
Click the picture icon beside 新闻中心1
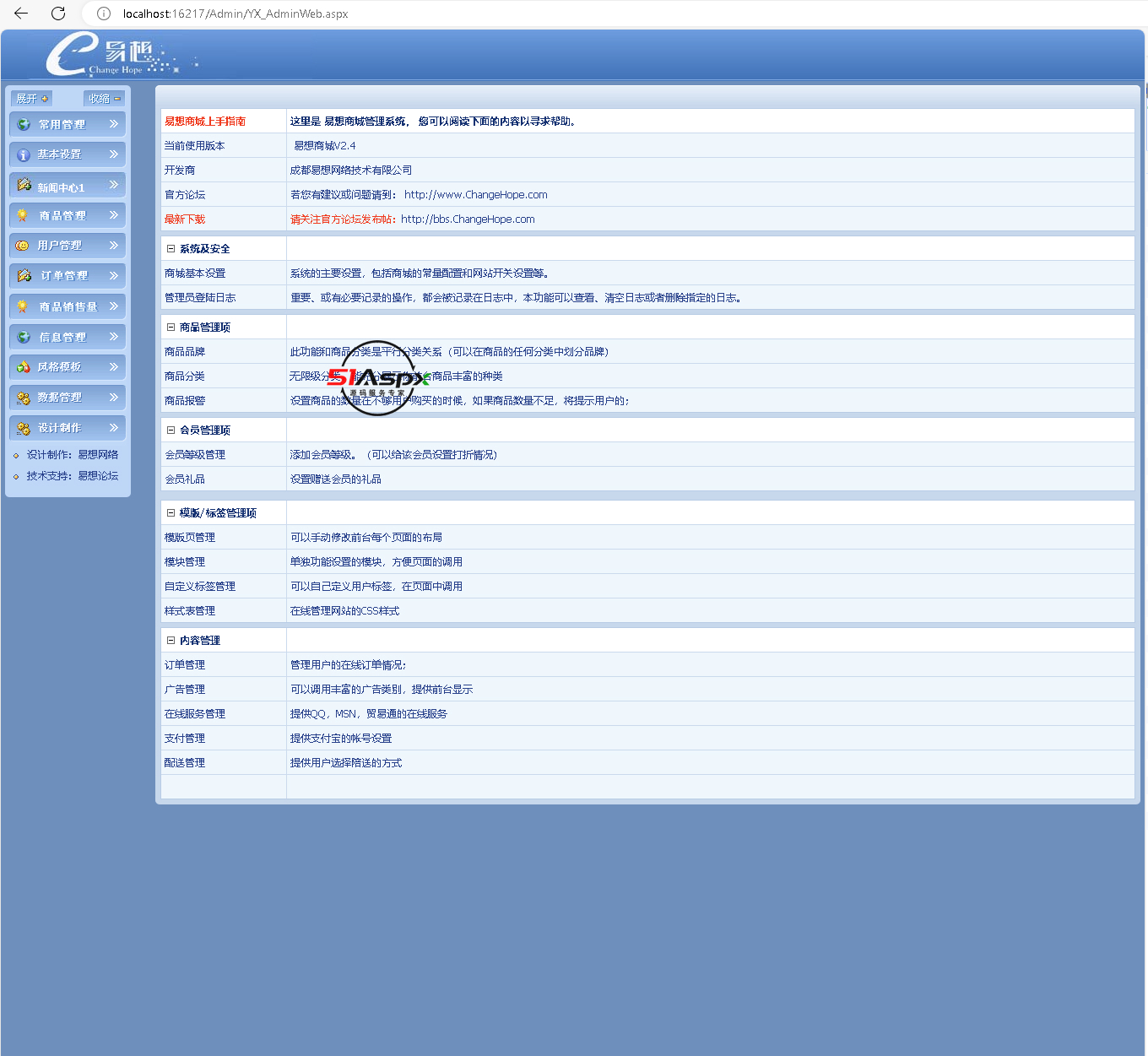click(x=24, y=185)
